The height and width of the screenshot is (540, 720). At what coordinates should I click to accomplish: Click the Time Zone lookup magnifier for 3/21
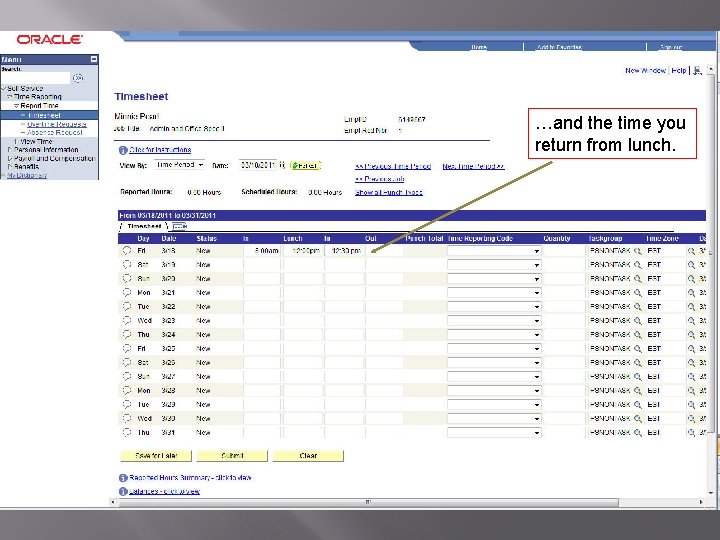(691, 293)
